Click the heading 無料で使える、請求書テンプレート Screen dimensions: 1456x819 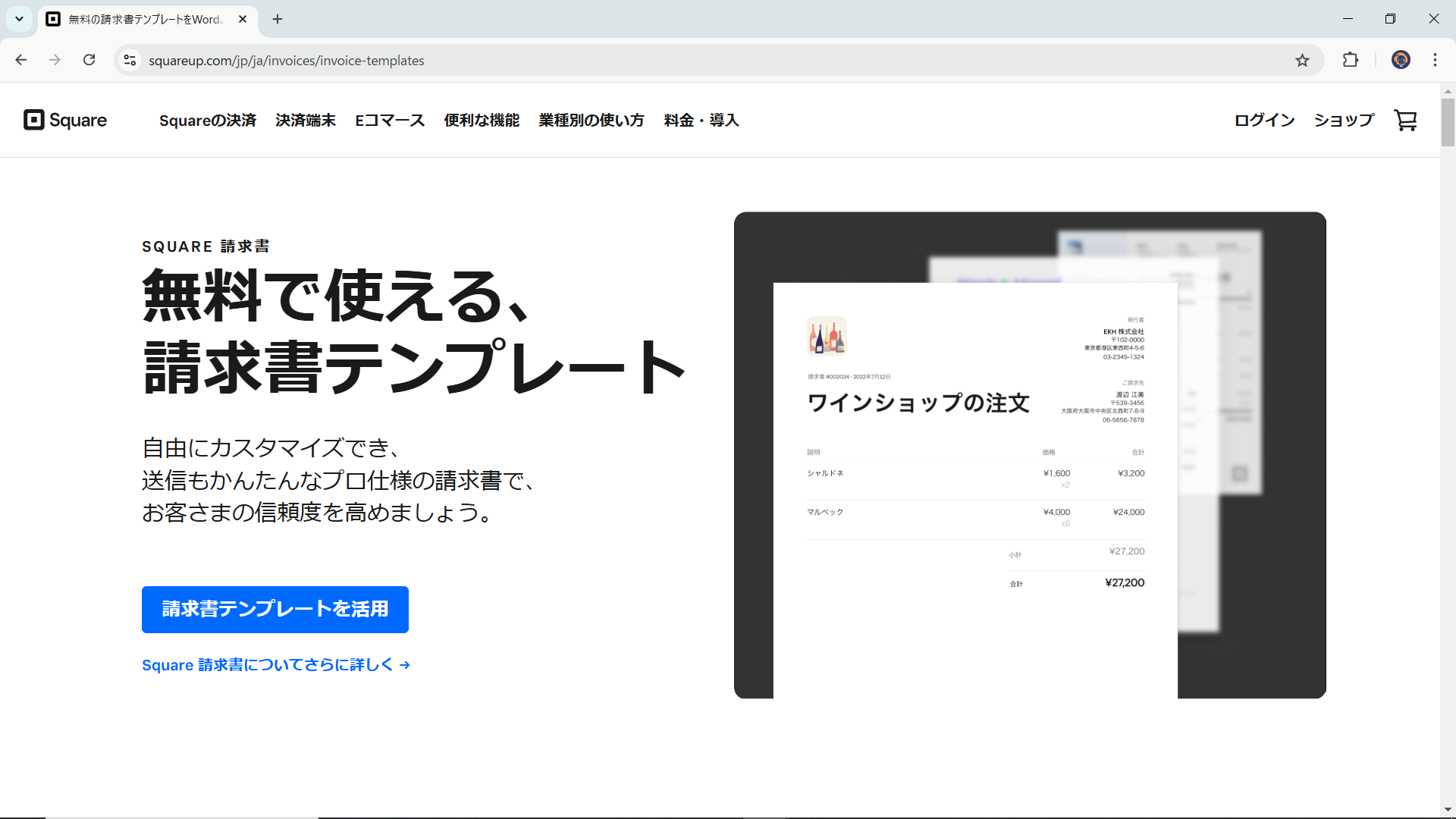click(414, 331)
